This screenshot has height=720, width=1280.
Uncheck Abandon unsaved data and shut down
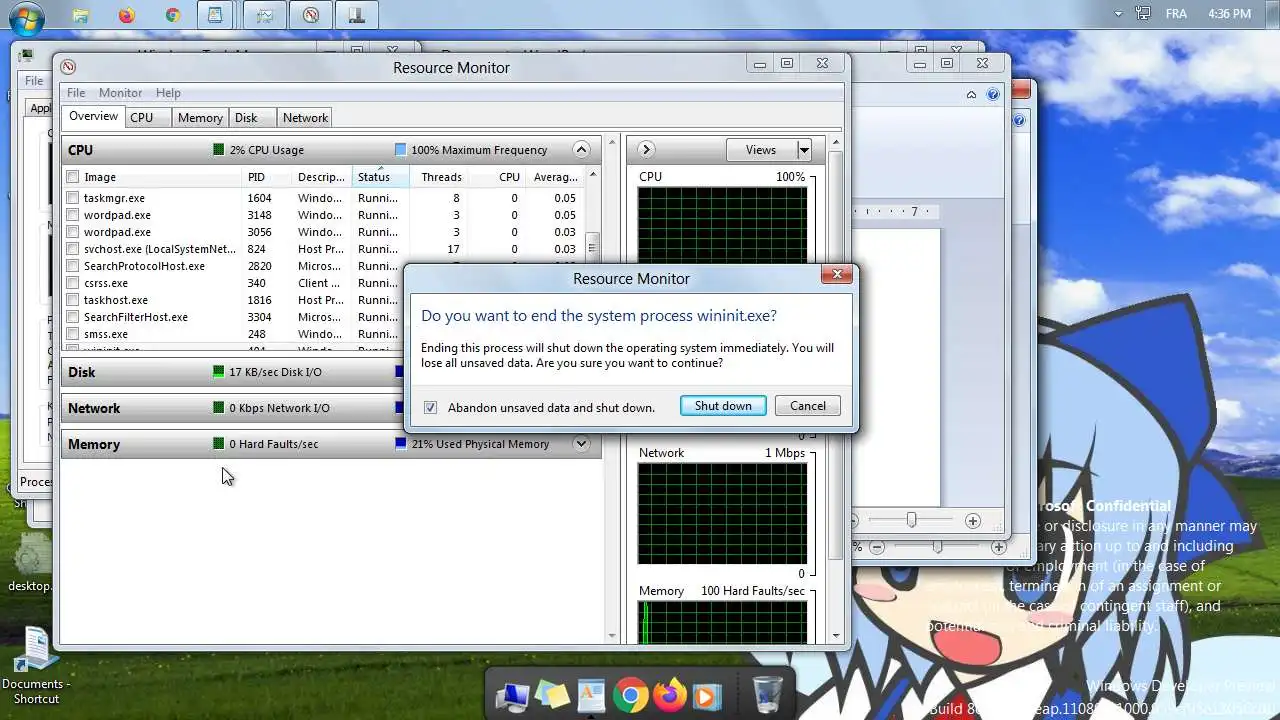pos(430,407)
